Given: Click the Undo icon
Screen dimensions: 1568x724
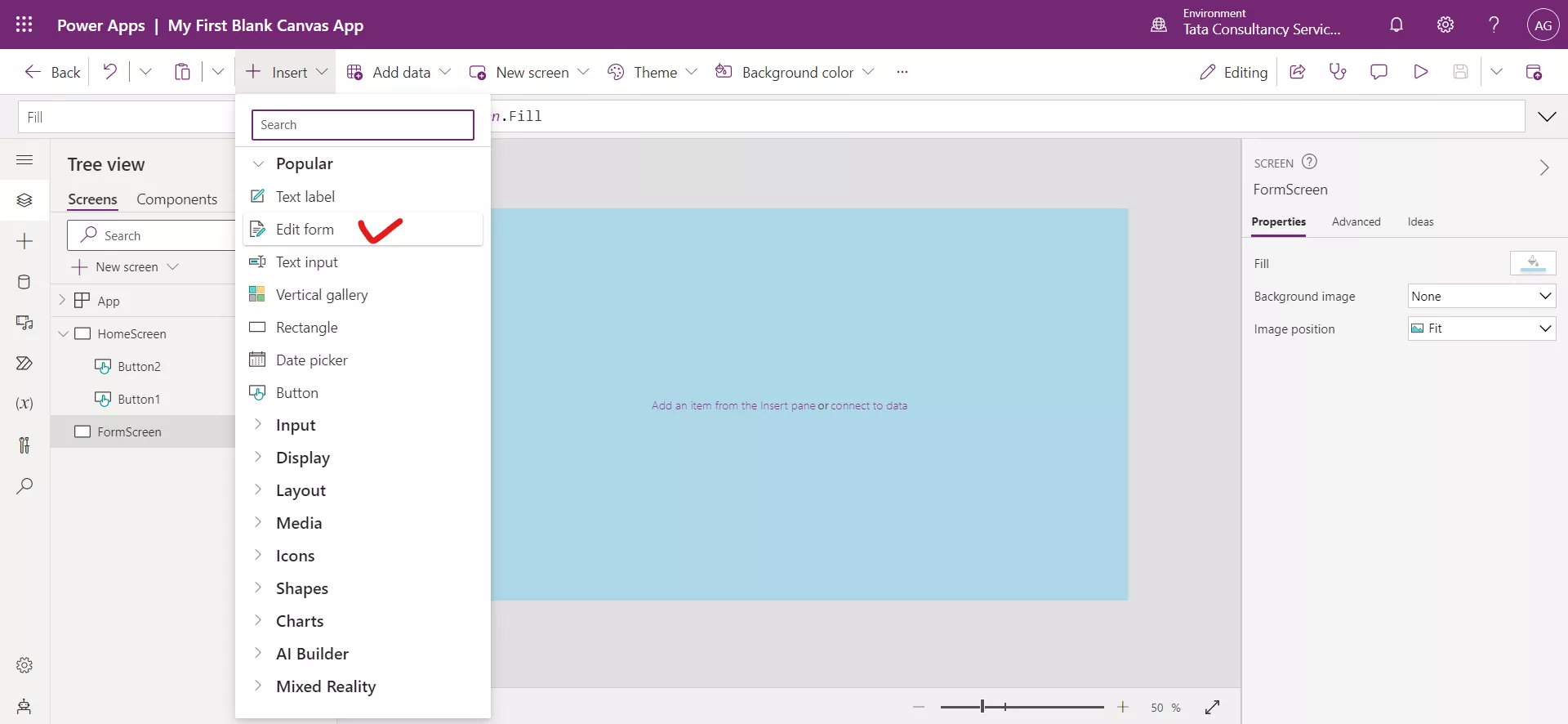Looking at the screenshot, I should click(x=109, y=72).
